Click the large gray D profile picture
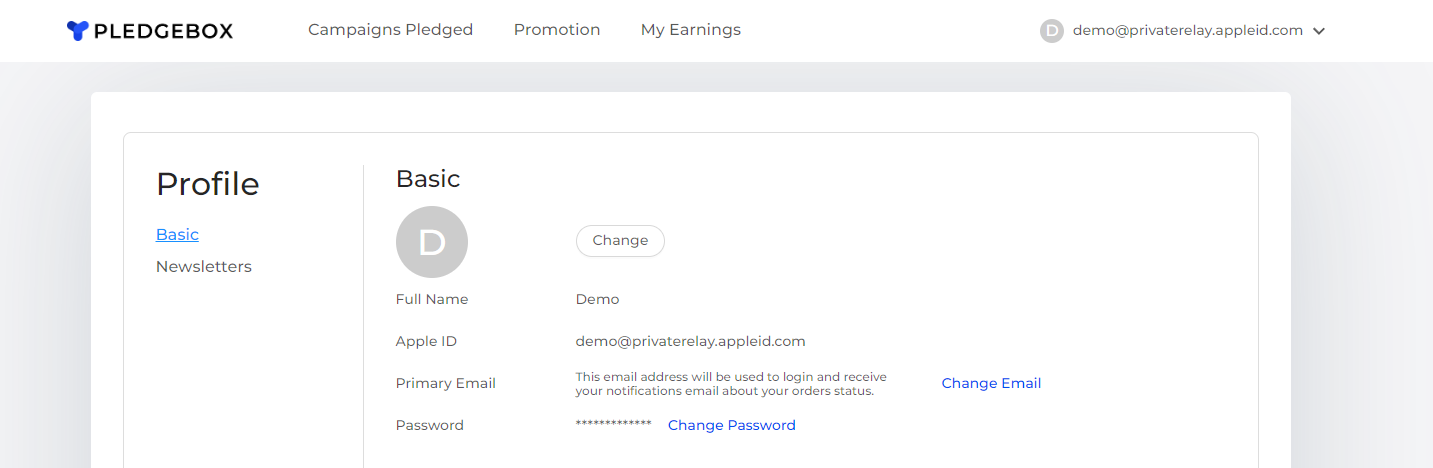This screenshot has width=1433, height=468. point(432,242)
